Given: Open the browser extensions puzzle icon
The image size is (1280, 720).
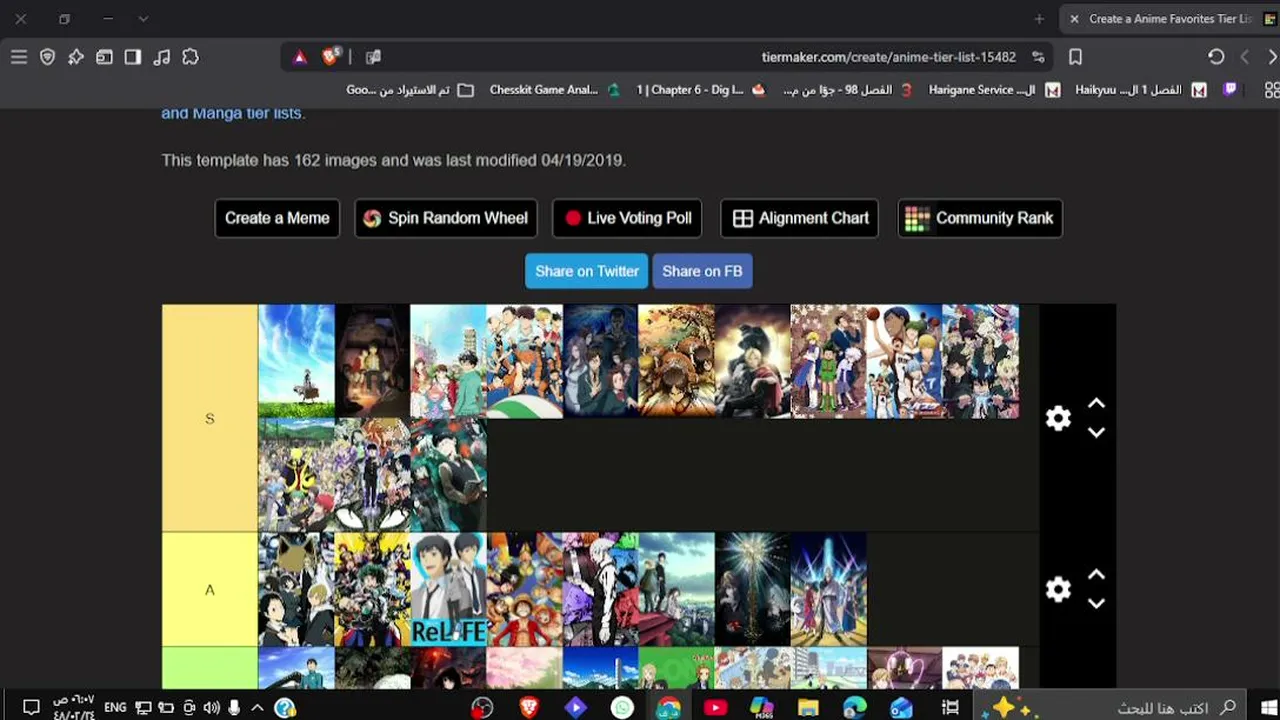Looking at the screenshot, I should (x=190, y=57).
